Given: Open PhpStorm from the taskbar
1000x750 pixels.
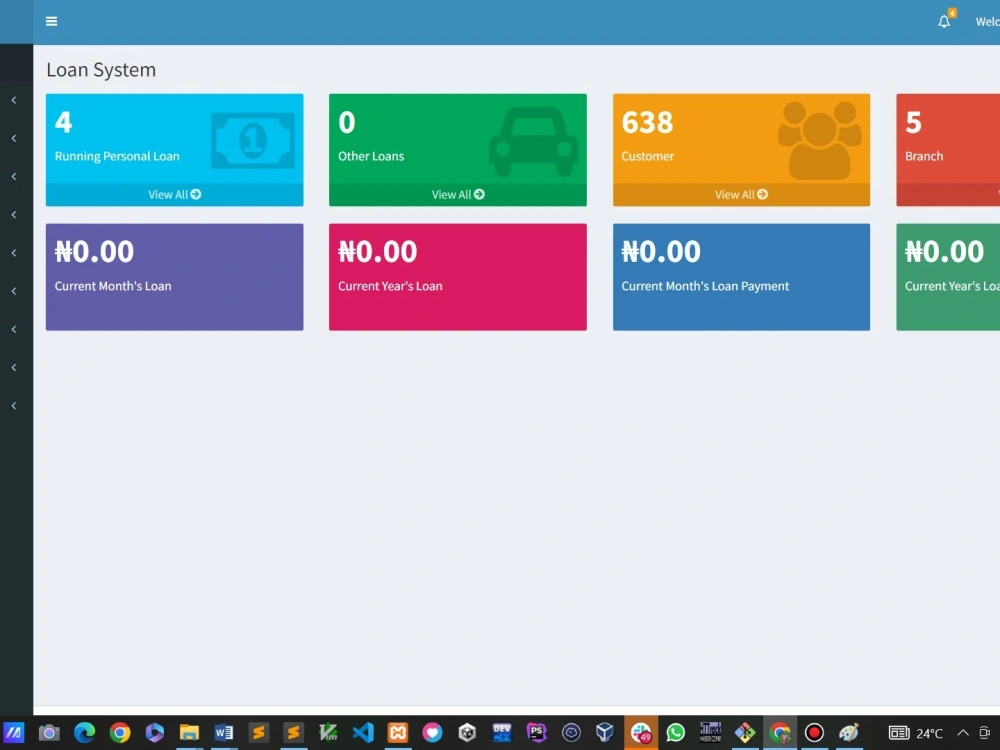Looking at the screenshot, I should pos(536,732).
